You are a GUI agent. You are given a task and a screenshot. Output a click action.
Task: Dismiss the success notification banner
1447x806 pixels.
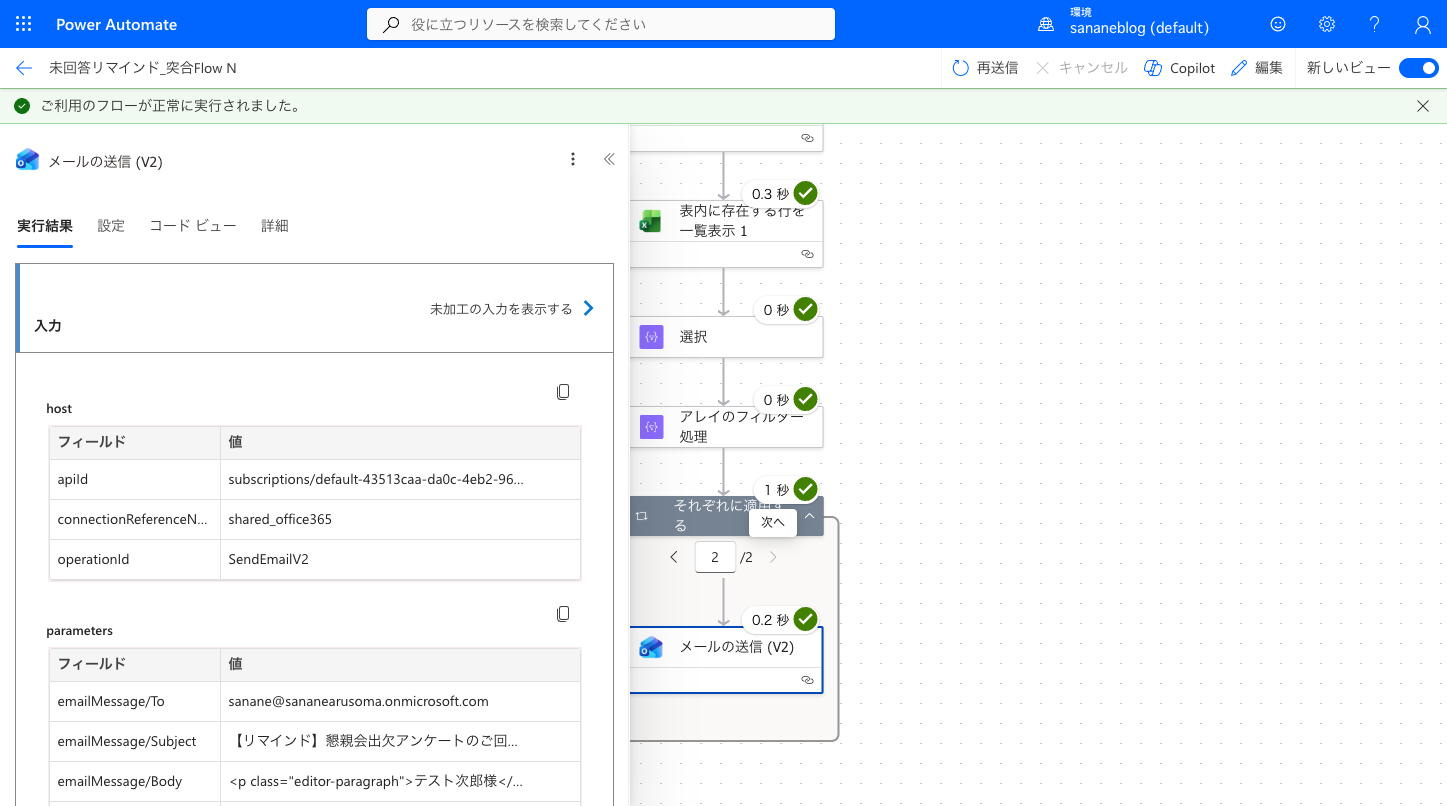tap(1423, 106)
